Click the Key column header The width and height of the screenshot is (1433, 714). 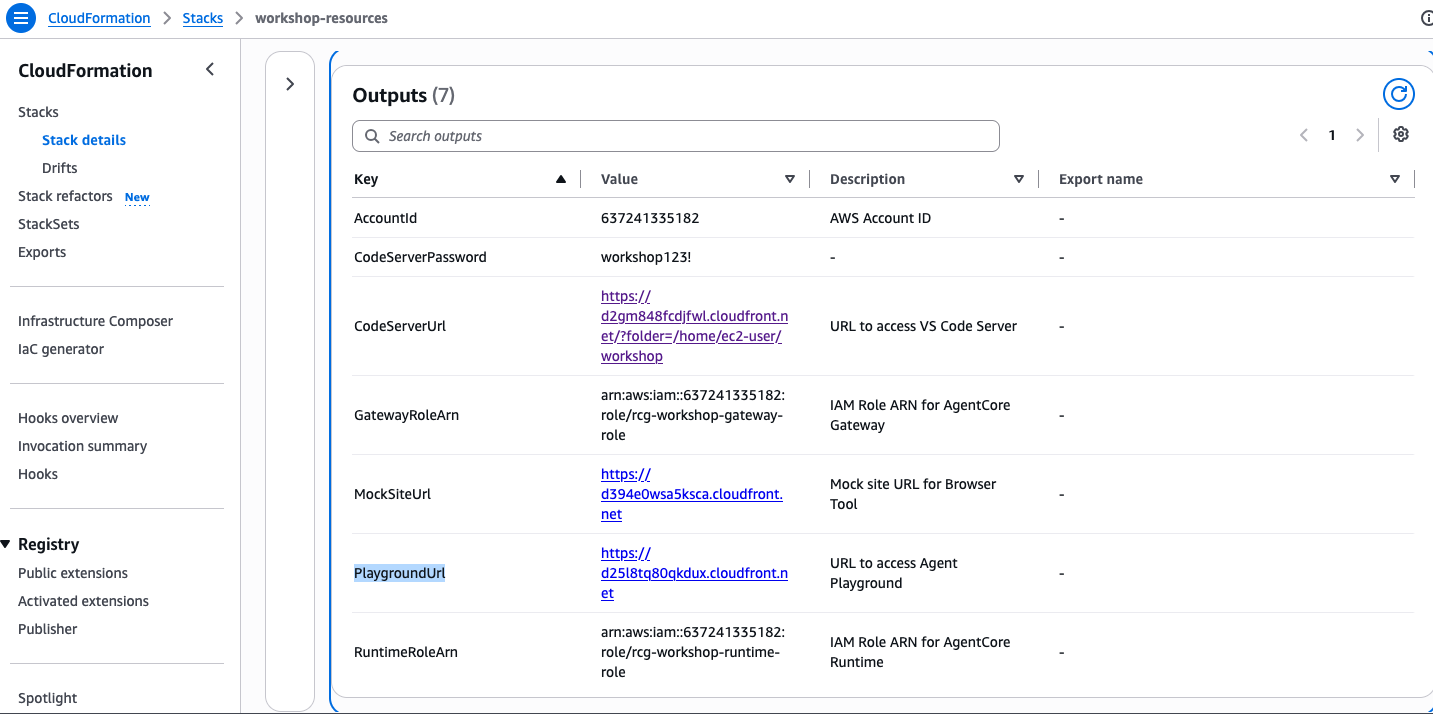366,179
